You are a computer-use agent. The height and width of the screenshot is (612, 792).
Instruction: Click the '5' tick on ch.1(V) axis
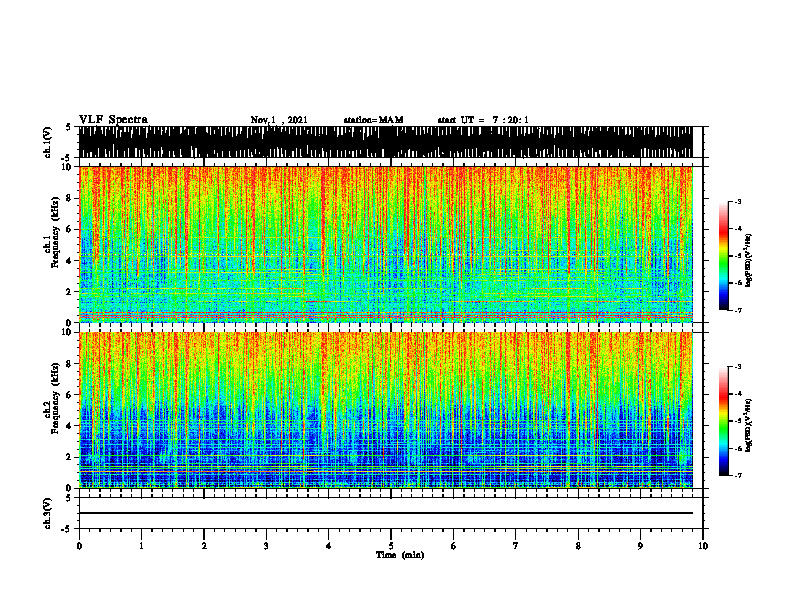(68, 127)
